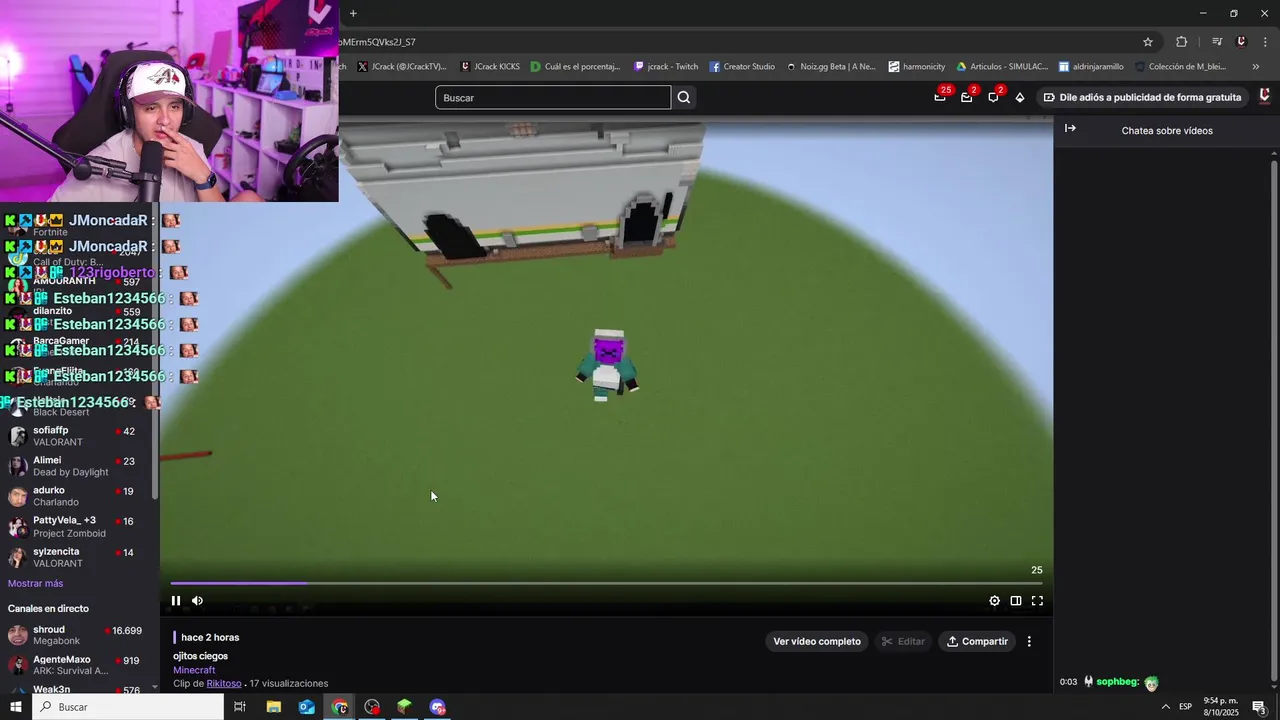The image size is (1280, 720).
Task: Open 'Noiz.gg Beta' bookmark
Action: [x=831, y=67]
